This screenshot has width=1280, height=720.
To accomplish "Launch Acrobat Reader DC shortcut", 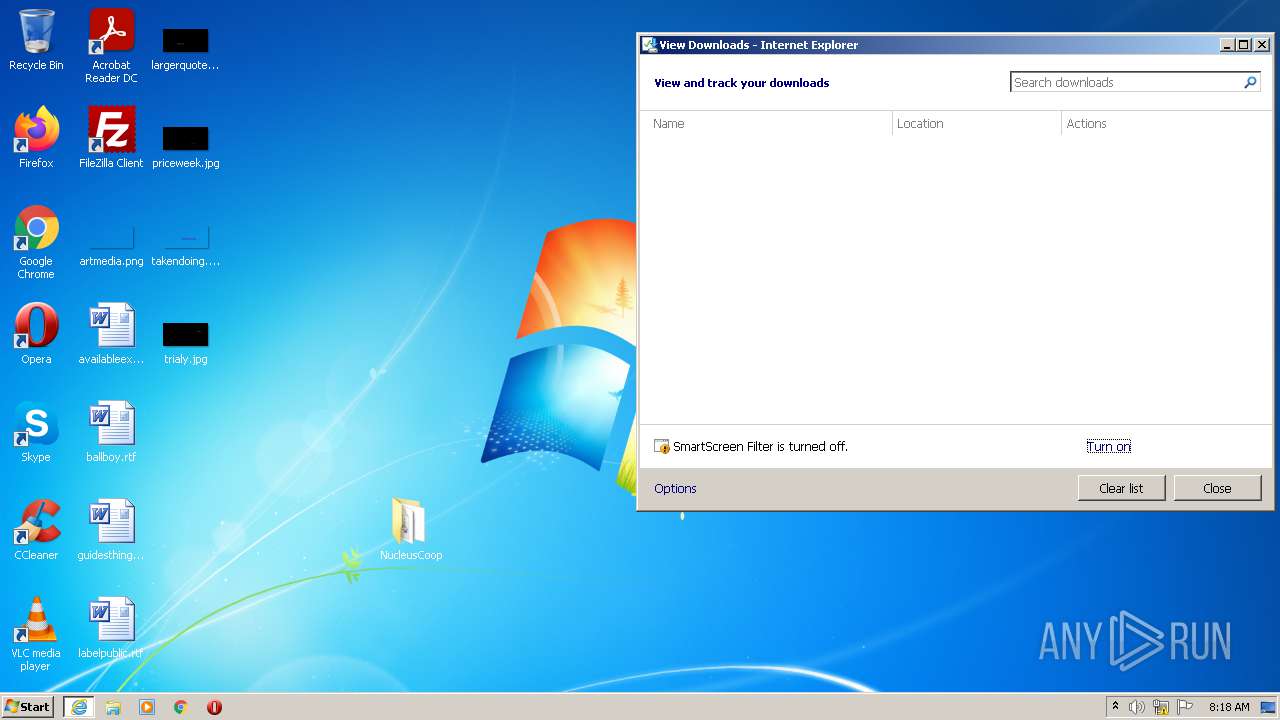I will coord(111,46).
